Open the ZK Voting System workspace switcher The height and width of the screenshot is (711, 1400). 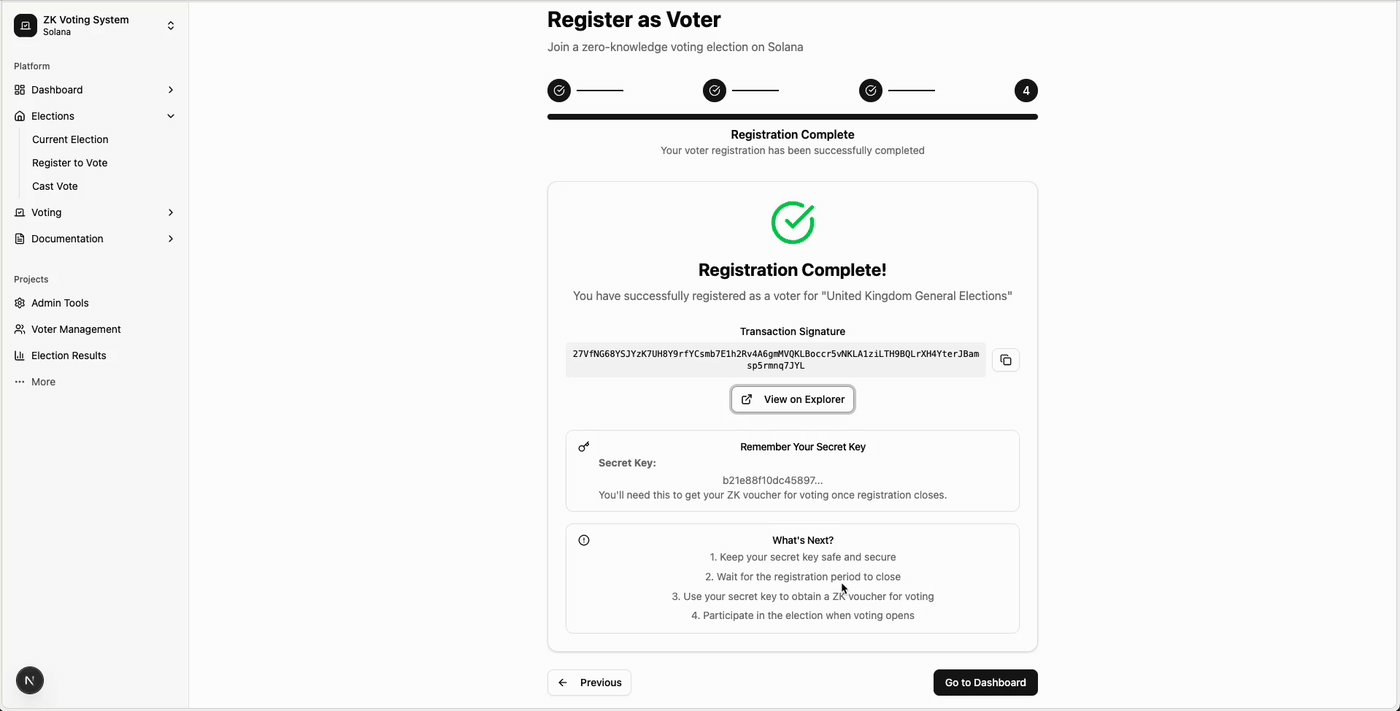point(170,26)
